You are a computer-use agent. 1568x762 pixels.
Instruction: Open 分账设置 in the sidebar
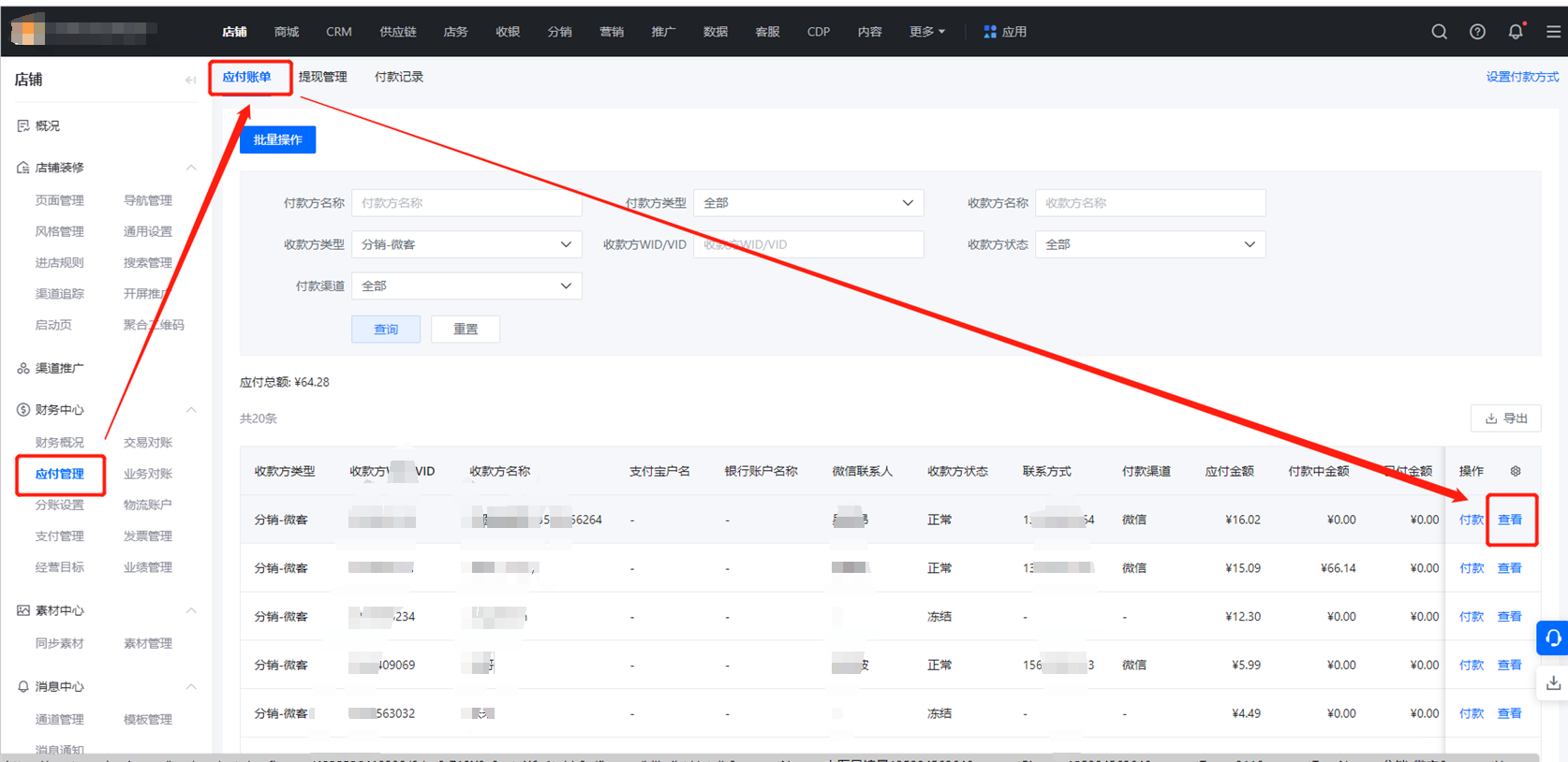point(60,505)
